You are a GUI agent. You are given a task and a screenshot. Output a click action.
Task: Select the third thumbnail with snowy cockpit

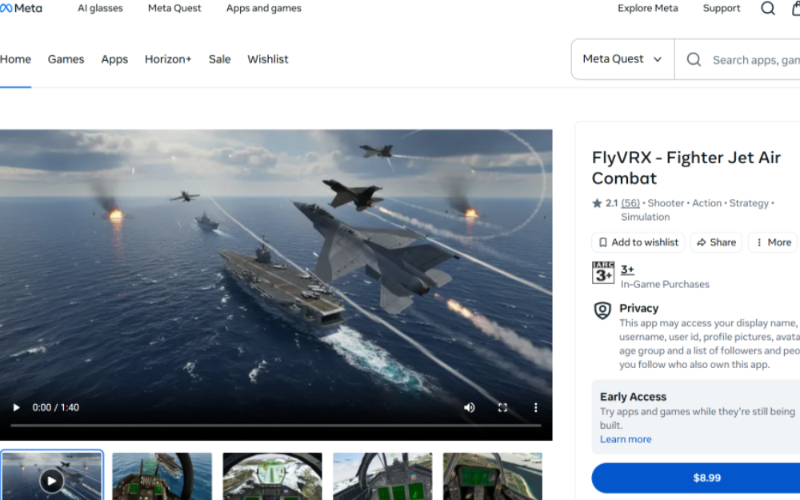tap(272, 476)
